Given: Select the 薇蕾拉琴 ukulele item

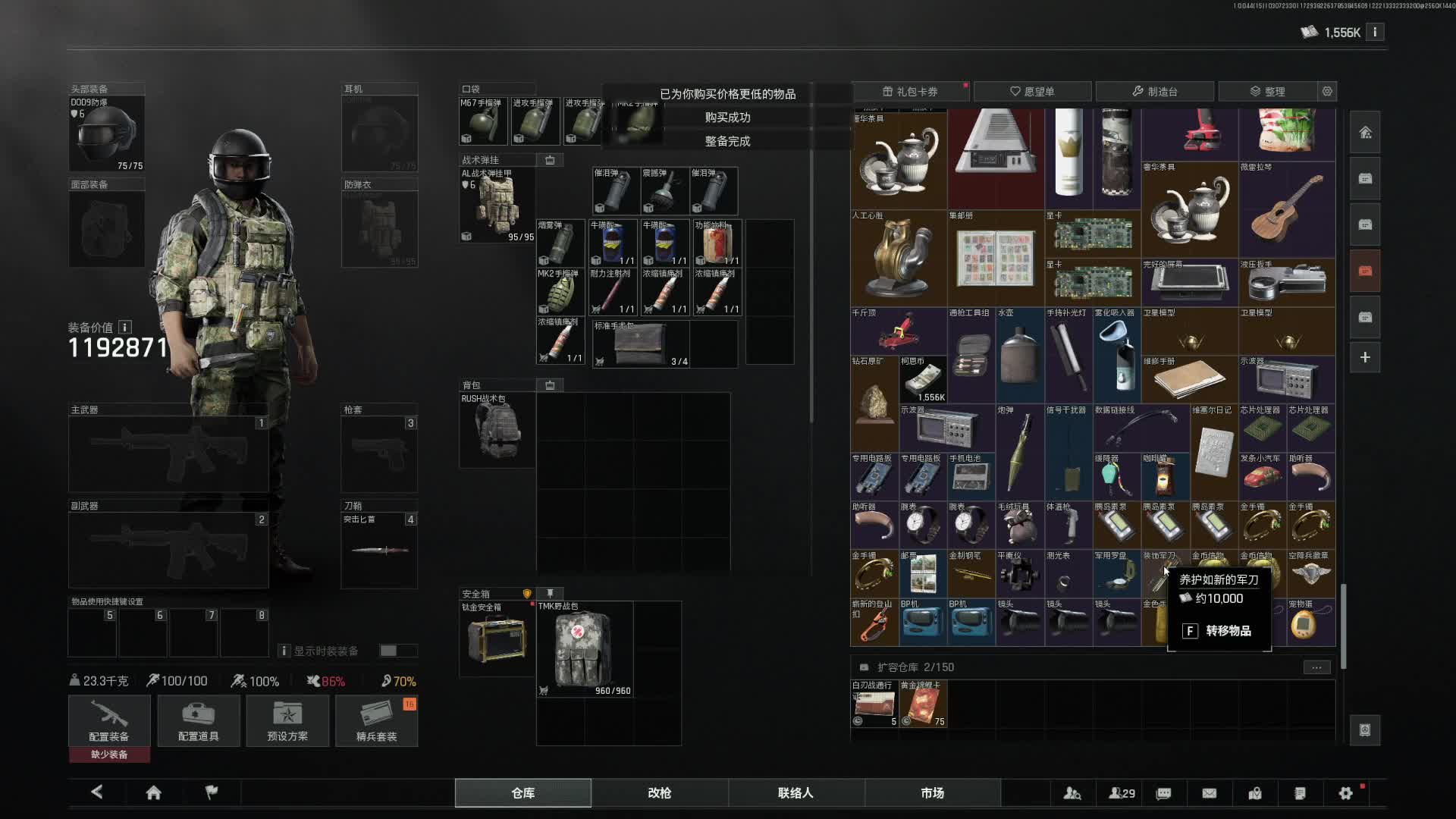Looking at the screenshot, I should 1287,209.
